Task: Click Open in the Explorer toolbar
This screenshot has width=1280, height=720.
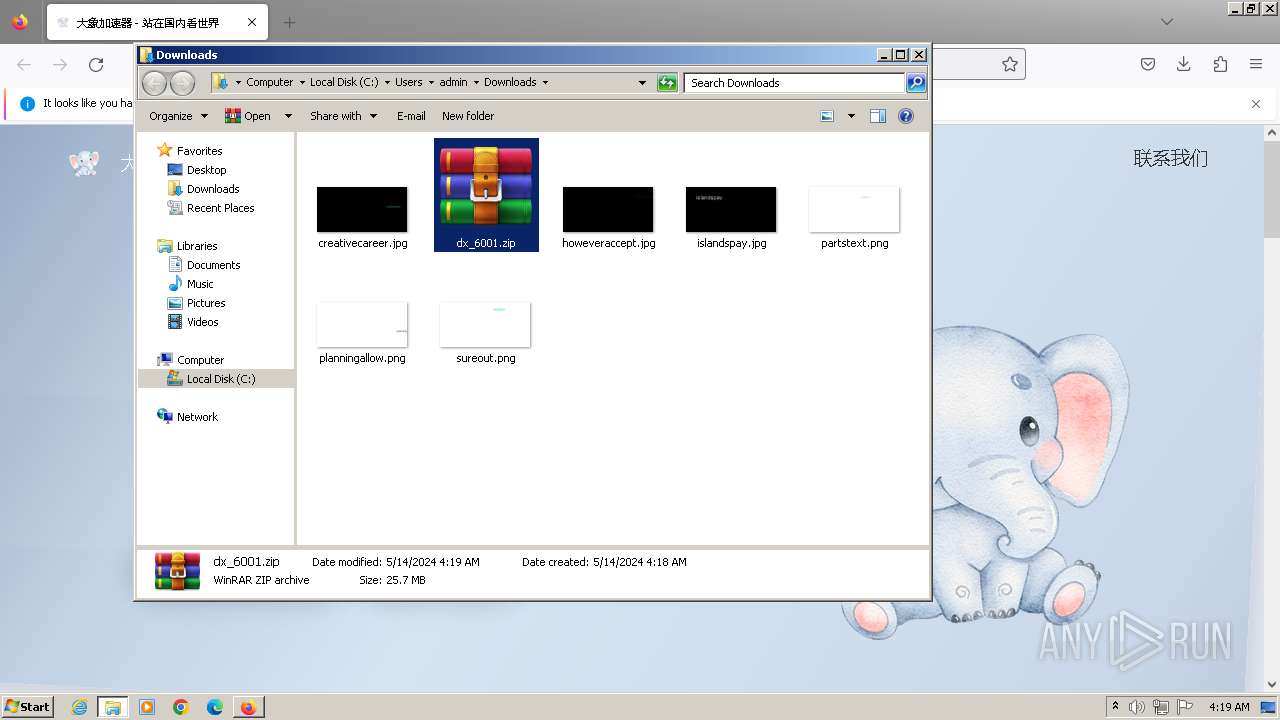Action: point(249,116)
